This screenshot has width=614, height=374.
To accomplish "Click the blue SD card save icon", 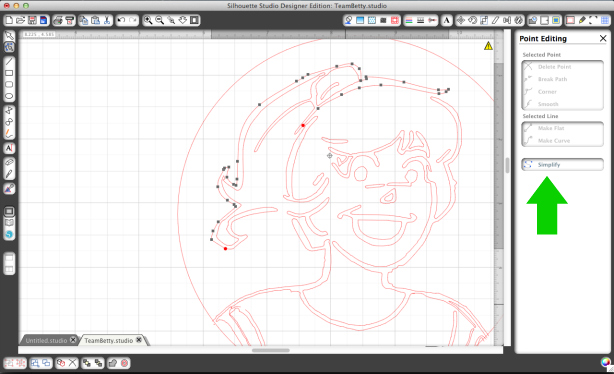I will 43,20.
